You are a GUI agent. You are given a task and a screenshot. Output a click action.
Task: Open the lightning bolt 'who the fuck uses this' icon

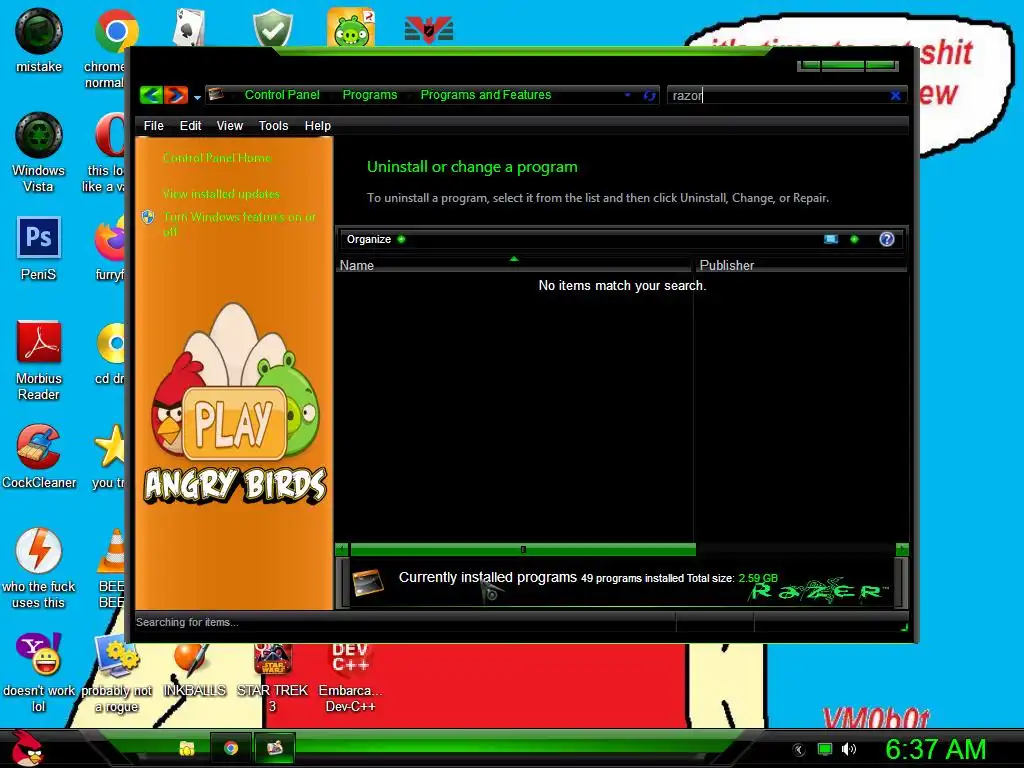coord(39,567)
